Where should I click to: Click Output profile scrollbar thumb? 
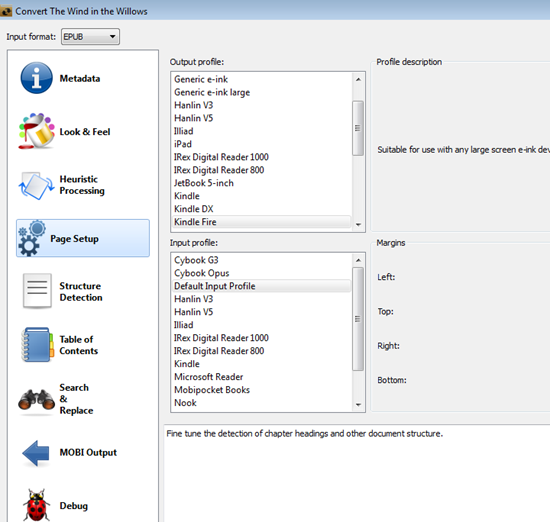[x=358, y=128]
